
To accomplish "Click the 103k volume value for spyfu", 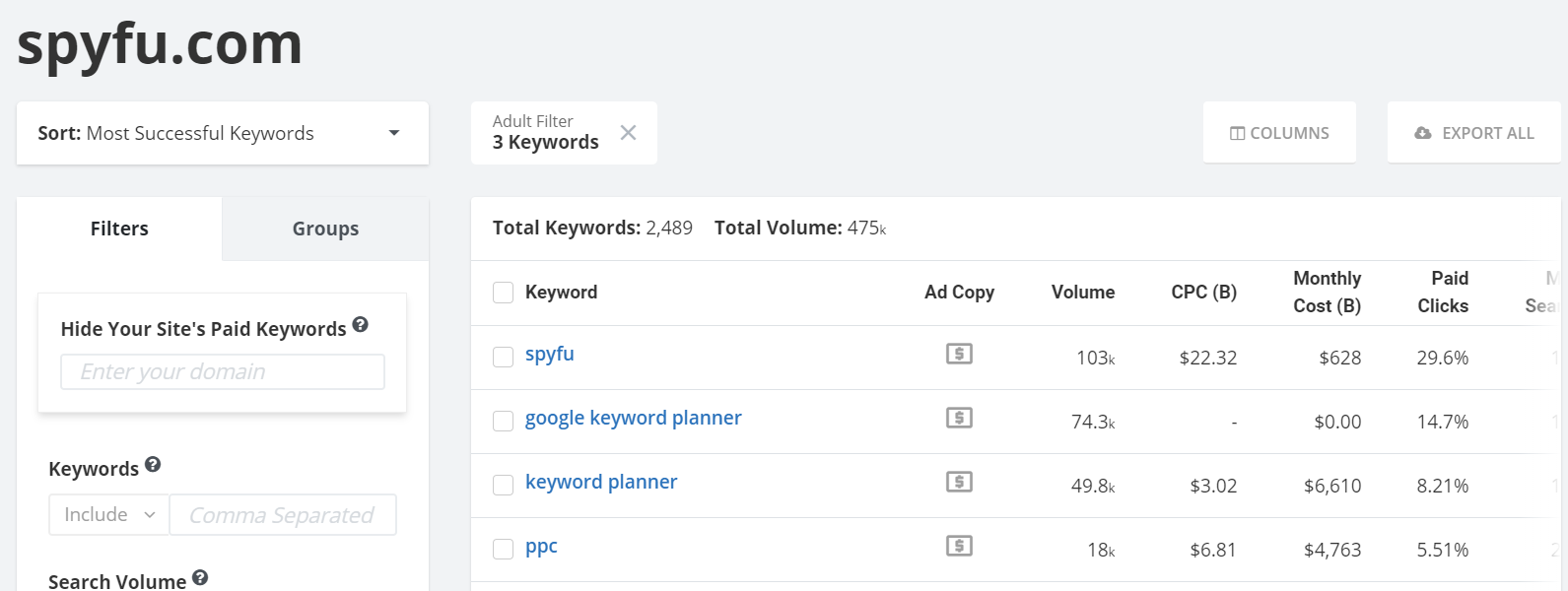I will (1096, 358).
